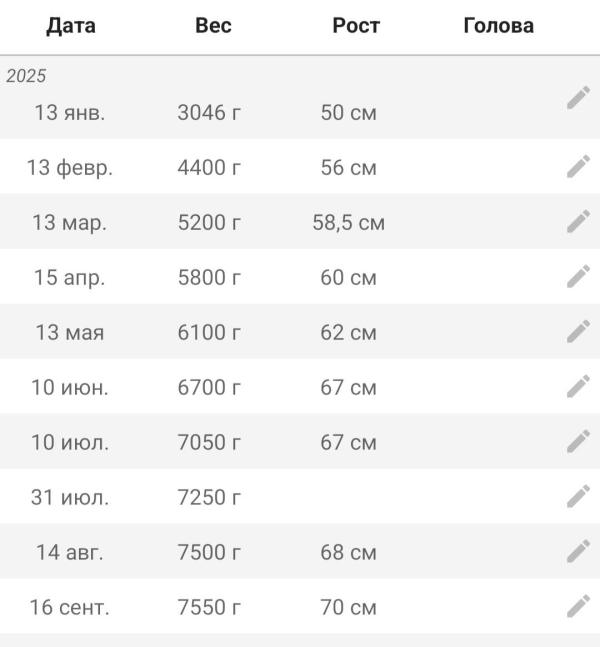Click edit pencil for 14 авг.
The width and height of the screenshot is (600, 647).
pyautogui.click(x=578, y=552)
